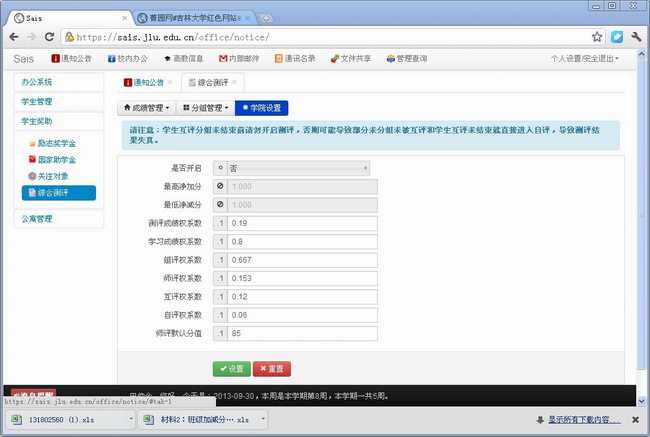Image resolution: width=650 pixels, height=437 pixels.
Task: Open 通知公告 in the top navigation bar
Action: point(71,59)
